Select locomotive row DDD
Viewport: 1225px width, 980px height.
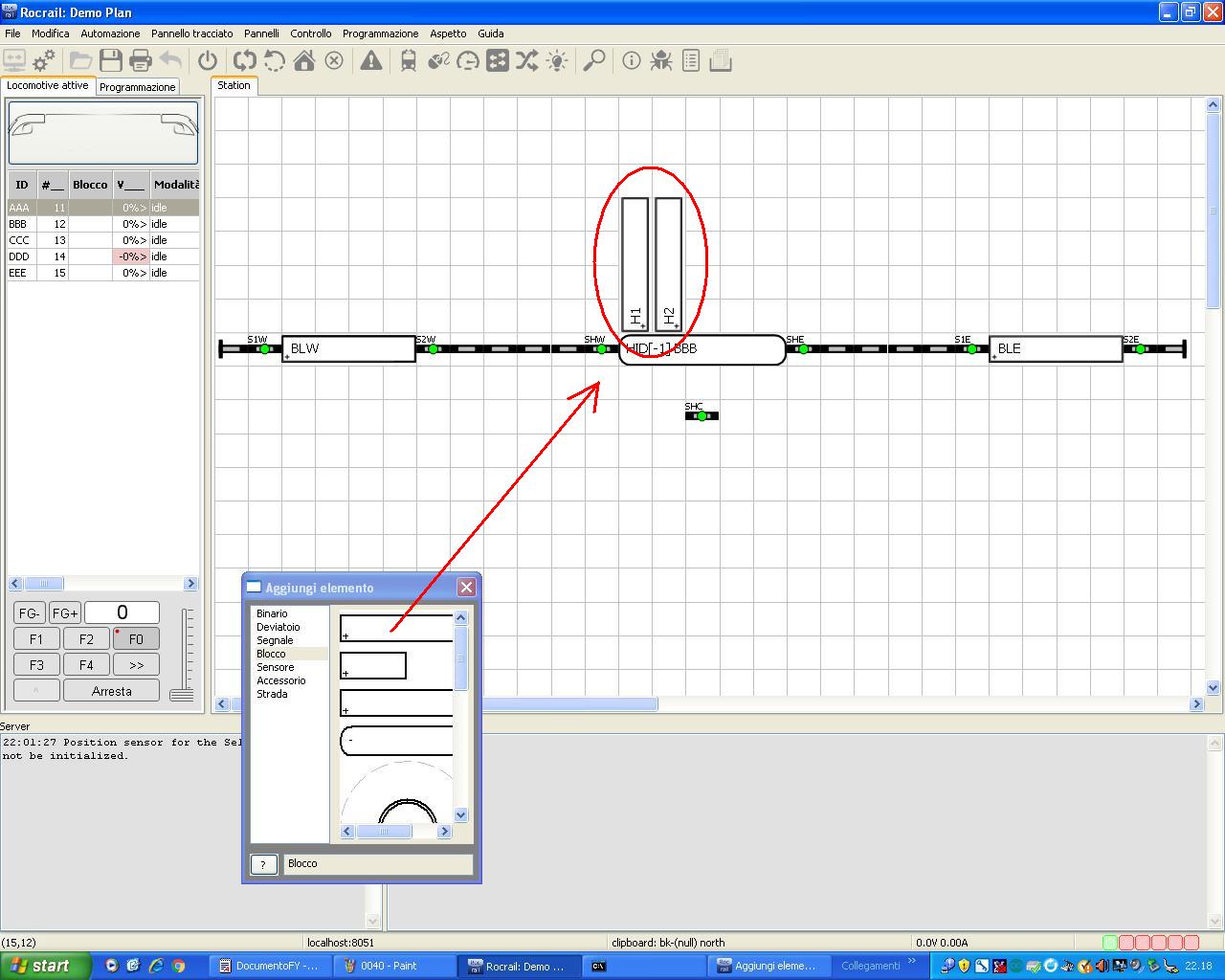(103, 256)
